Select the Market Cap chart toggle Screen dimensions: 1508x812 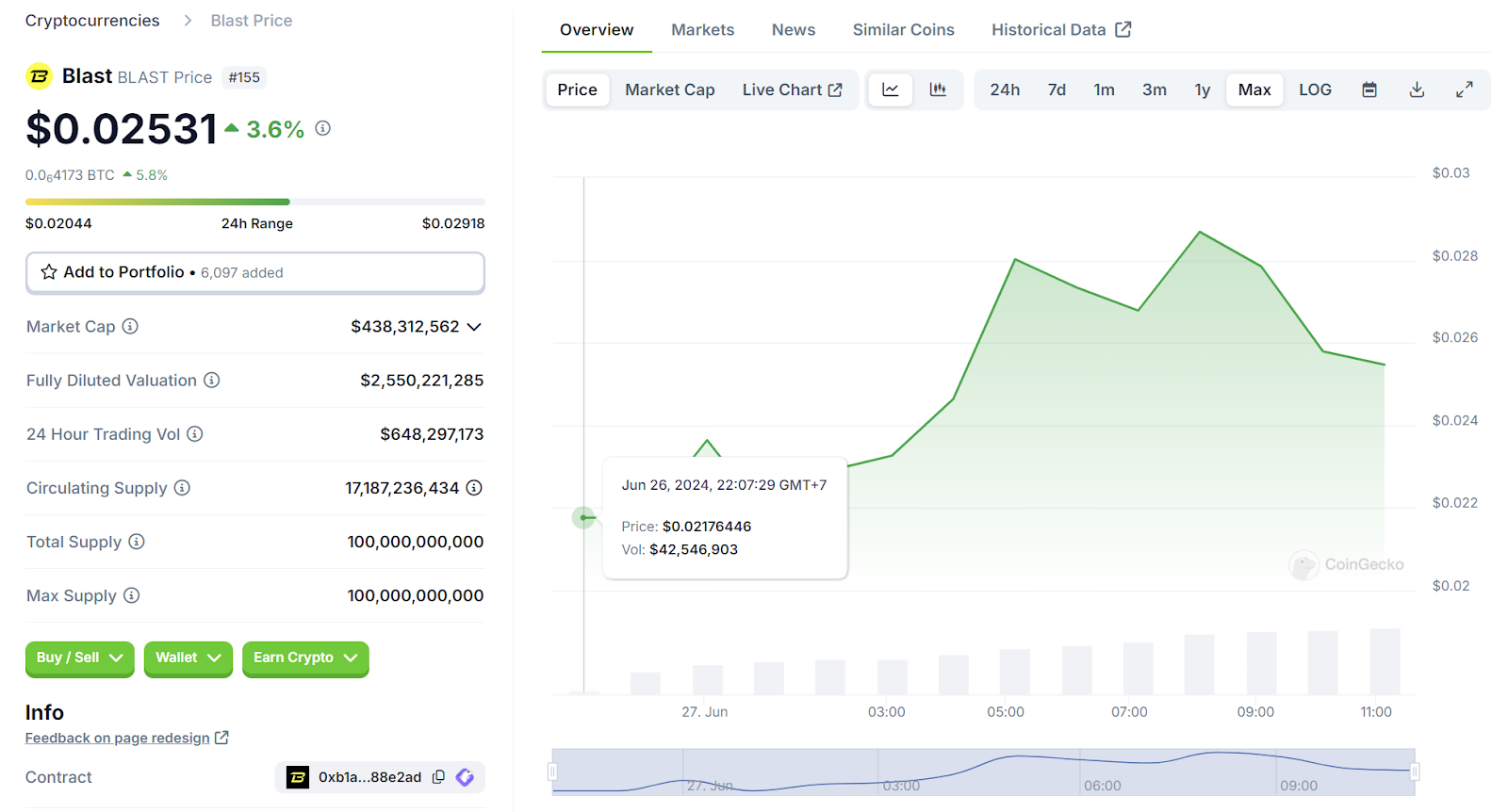click(x=670, y=89)
